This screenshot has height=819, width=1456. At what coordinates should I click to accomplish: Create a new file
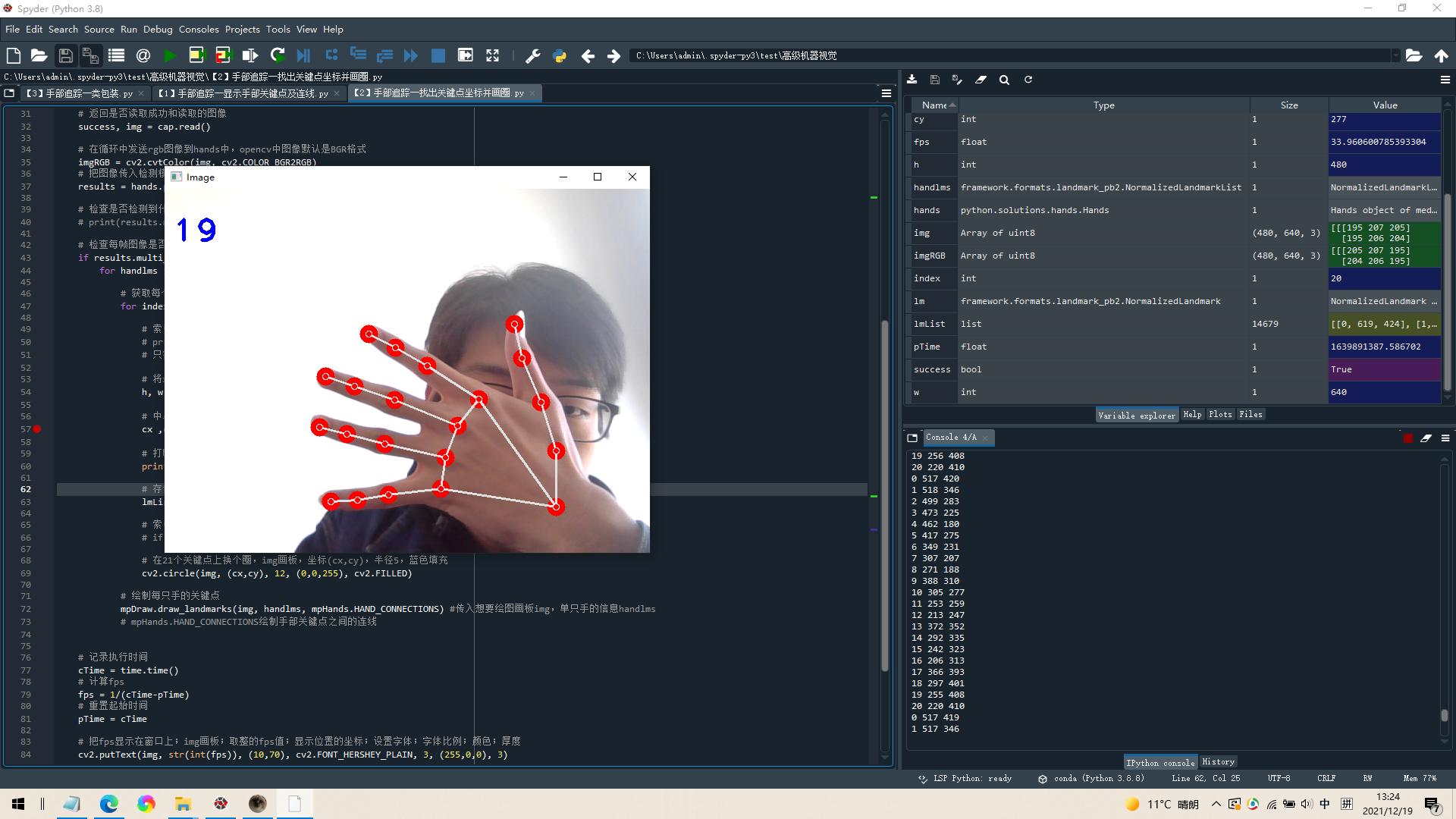13,55
